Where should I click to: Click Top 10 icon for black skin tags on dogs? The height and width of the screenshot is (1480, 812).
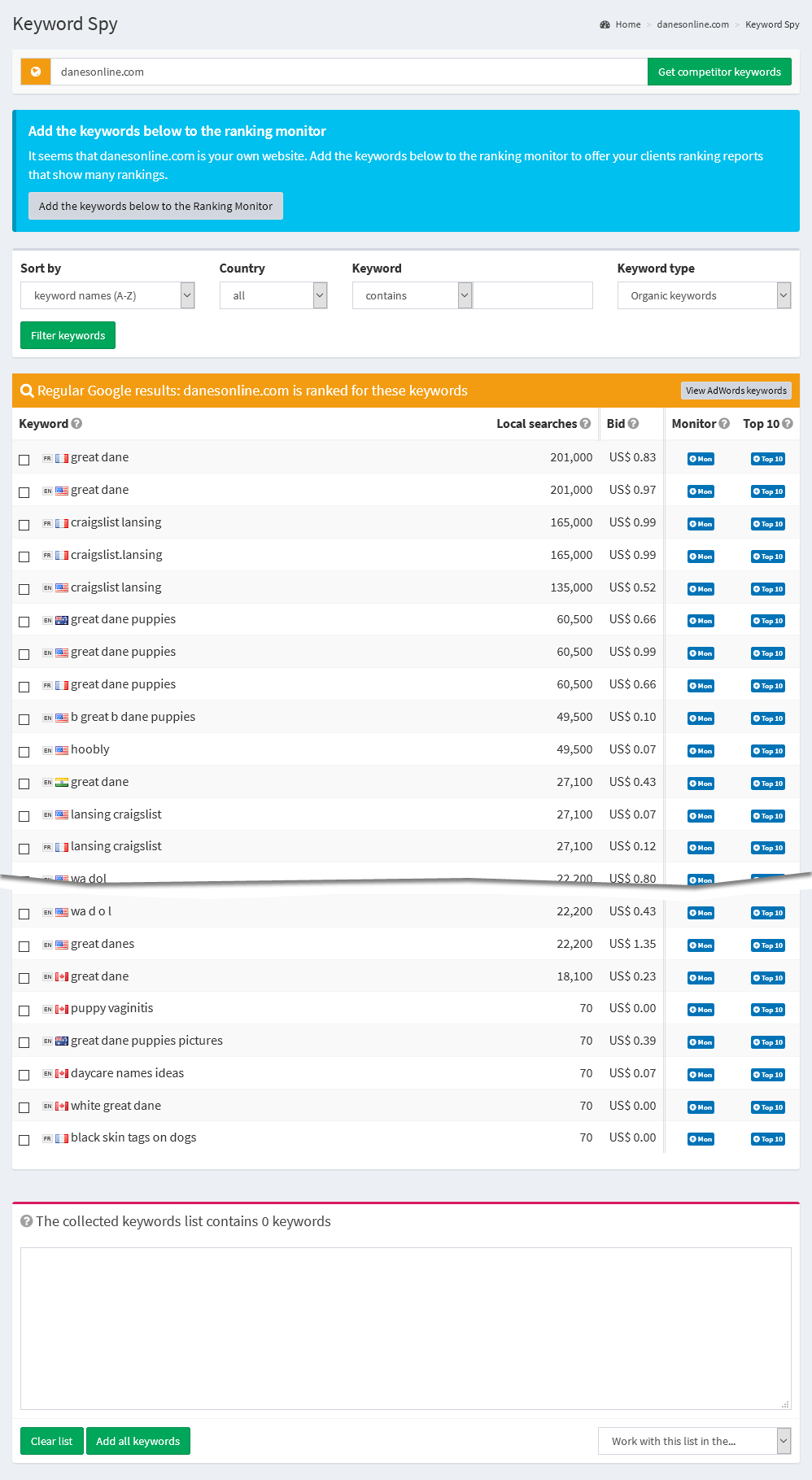(x=768, y=1139)
